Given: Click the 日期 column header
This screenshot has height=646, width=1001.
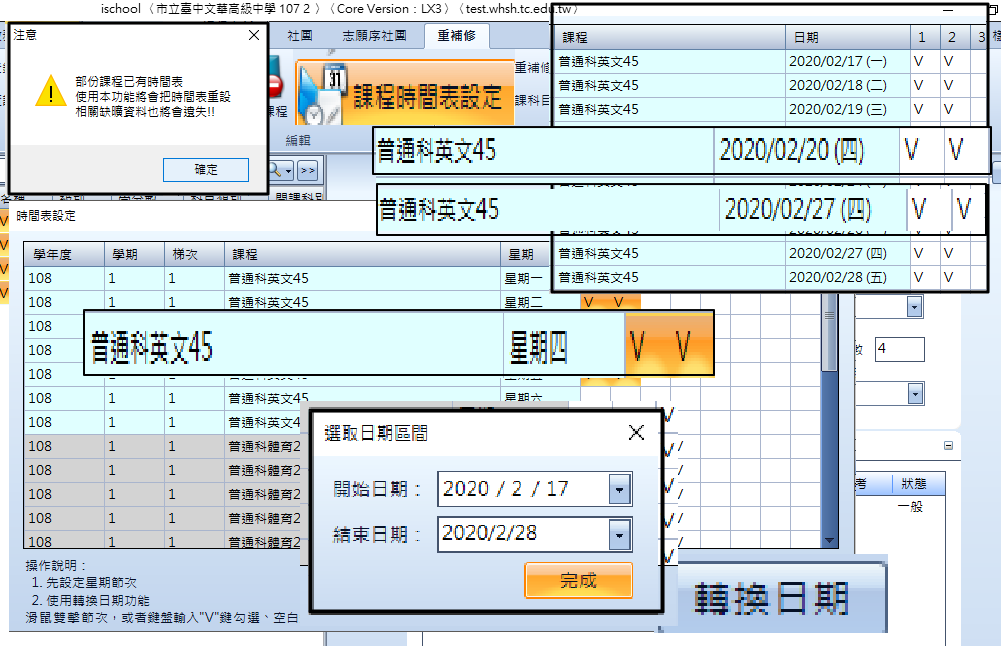Looking at the screenshot, I should click(848, 38).
